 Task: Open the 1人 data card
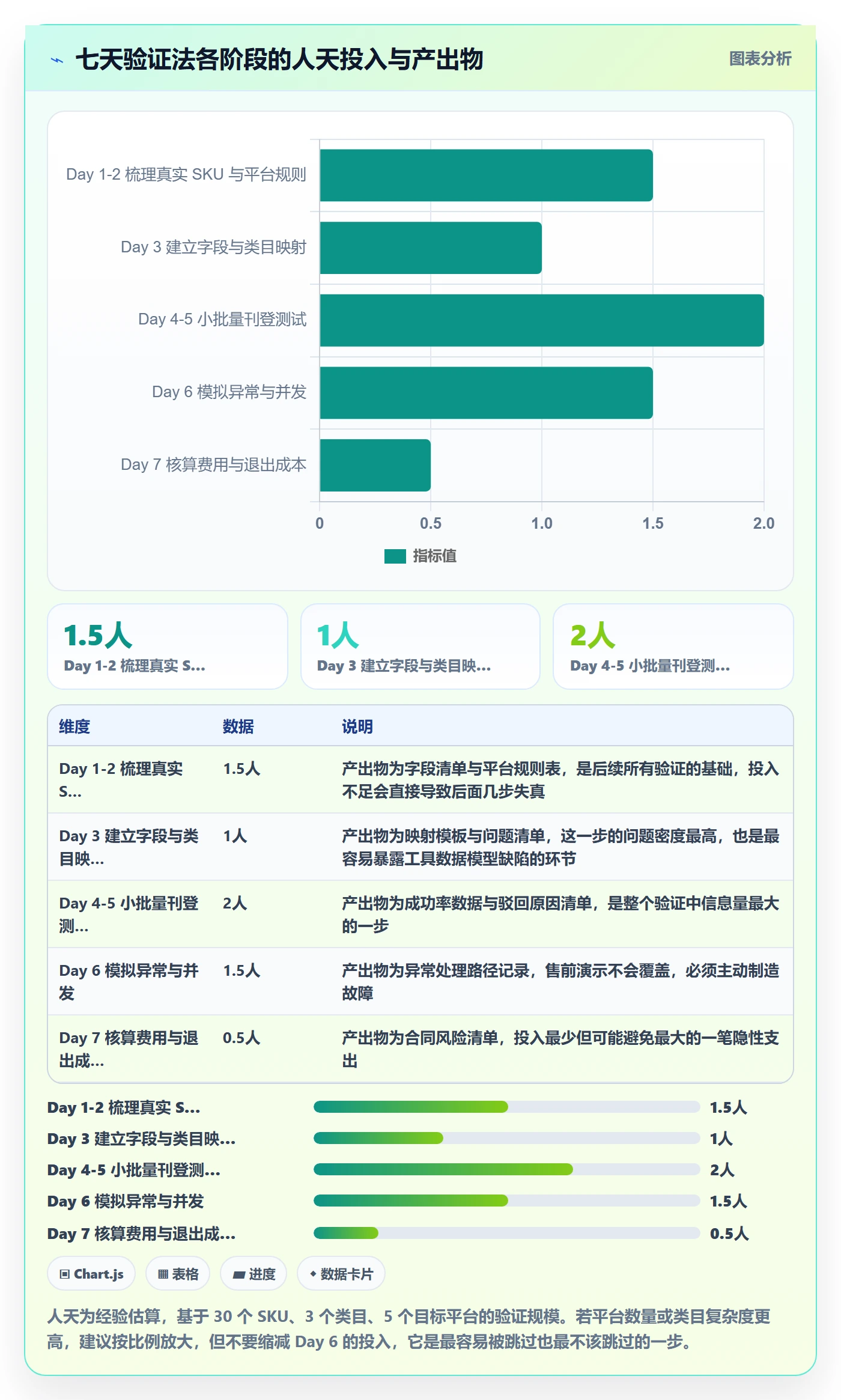pos(421,647)
